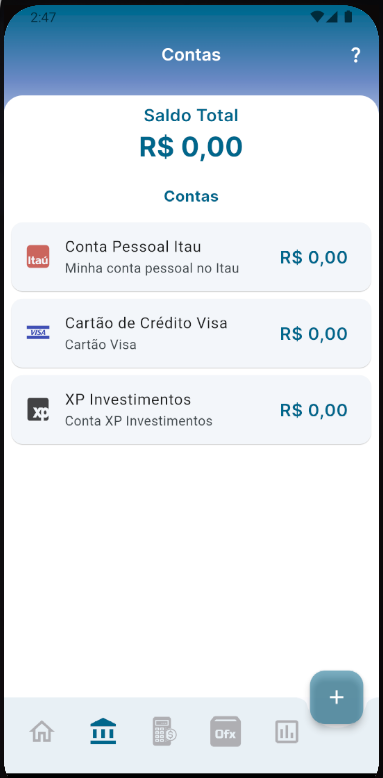Image resolution: width=383 pixels, height=778 pixels.
Task: Open help with the question mark icon
Action: pos(355,55)
